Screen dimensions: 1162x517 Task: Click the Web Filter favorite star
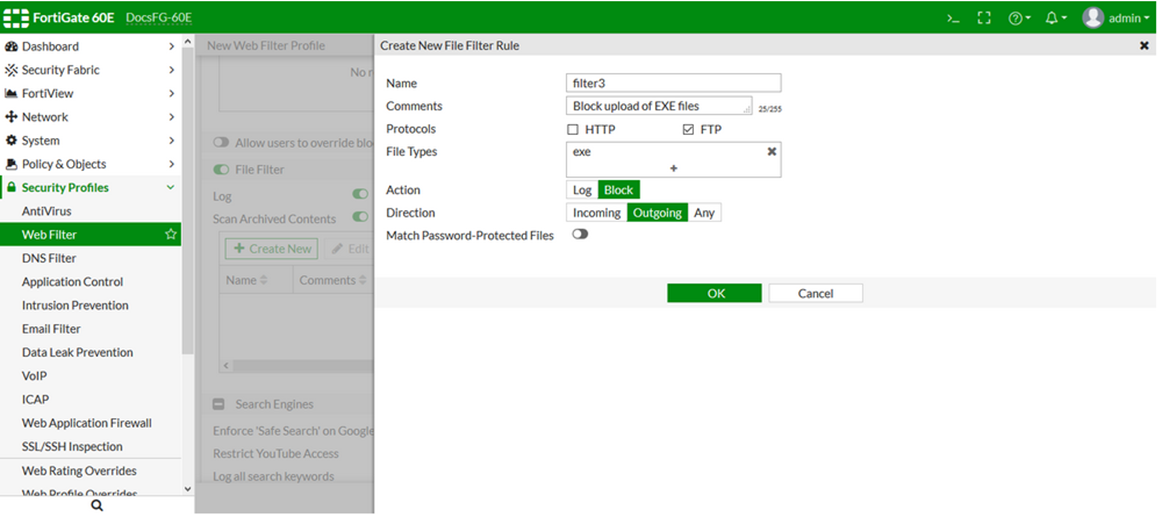[x=170, y=235]
